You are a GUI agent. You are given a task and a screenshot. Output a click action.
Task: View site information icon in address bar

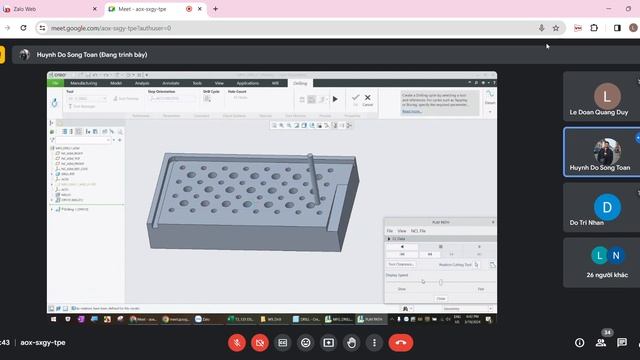point(42,28)
